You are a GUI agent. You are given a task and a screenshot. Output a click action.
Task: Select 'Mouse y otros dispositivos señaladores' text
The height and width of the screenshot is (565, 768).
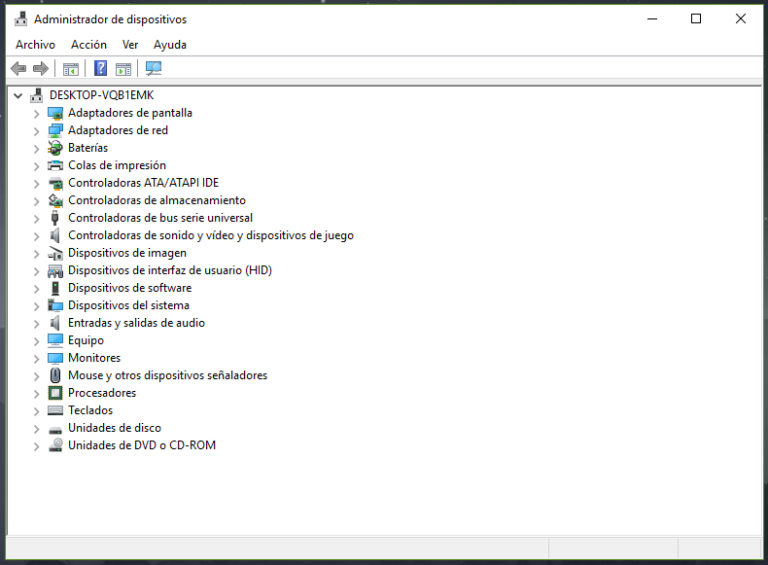(x=168, y=376)
